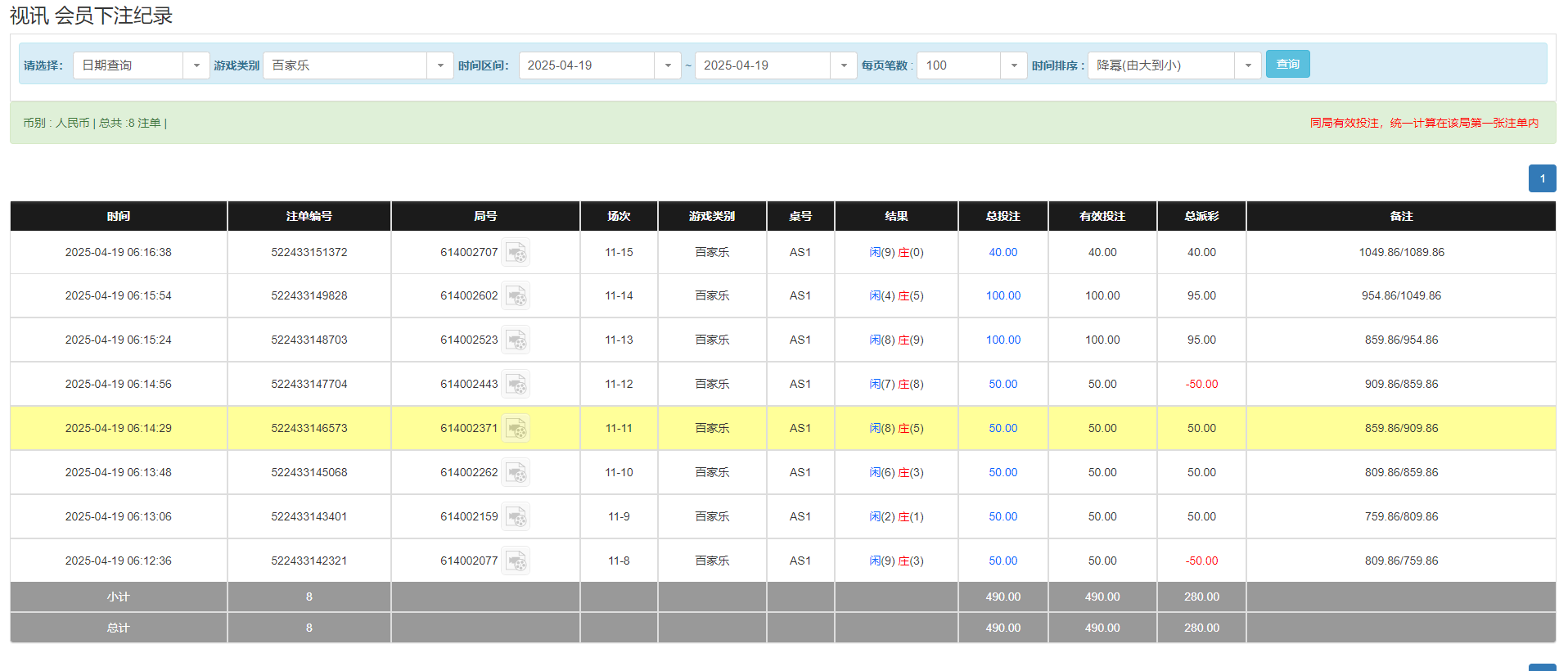This screenshot has width=1568, height=671.
Task: Click the 40.00 total bet link
Action: point(1003,253)
